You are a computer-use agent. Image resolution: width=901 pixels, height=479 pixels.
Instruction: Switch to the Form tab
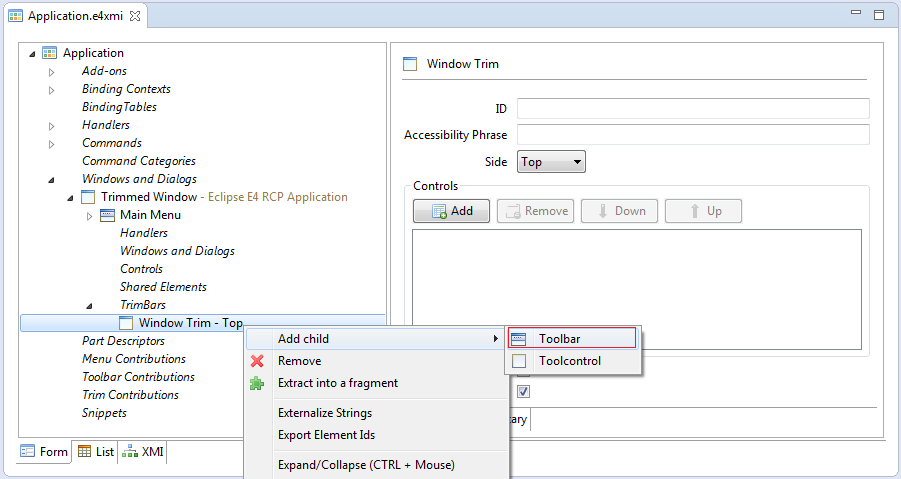pyautogui.click(x=44, y=451)
